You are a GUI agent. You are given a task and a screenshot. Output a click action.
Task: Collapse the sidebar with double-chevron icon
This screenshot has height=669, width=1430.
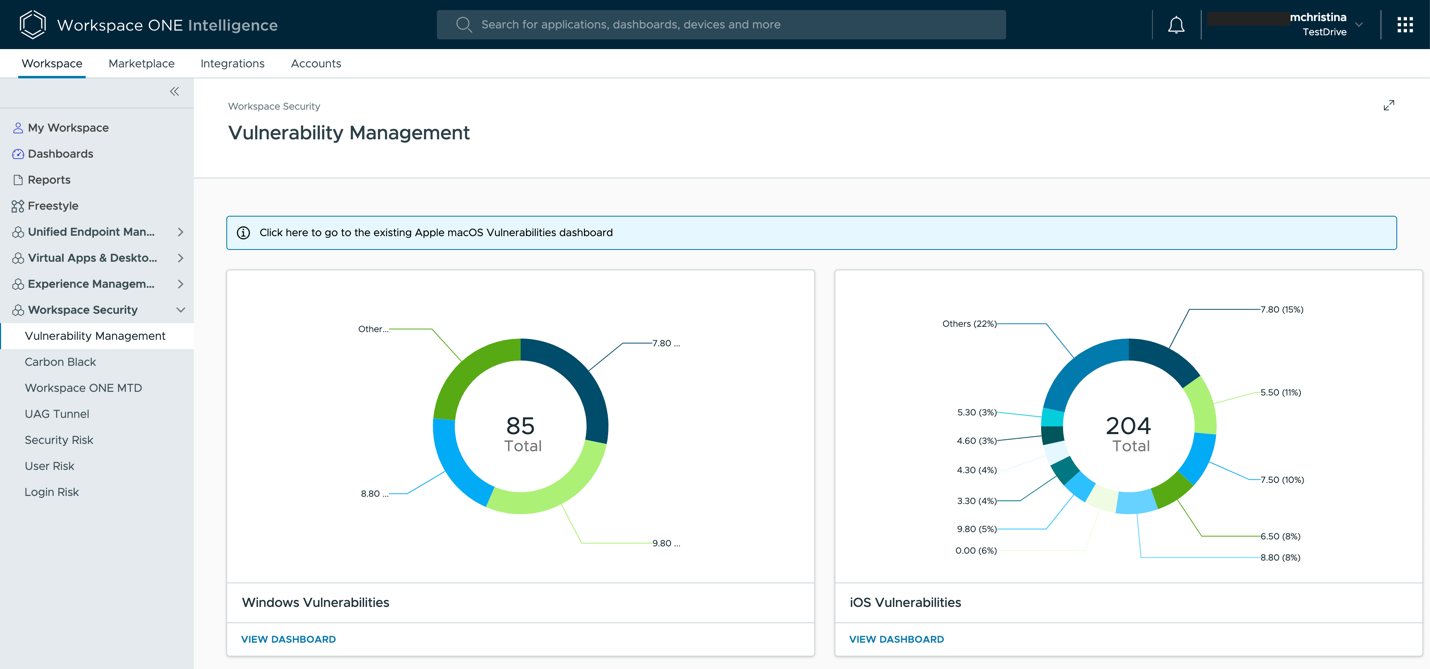174,92
